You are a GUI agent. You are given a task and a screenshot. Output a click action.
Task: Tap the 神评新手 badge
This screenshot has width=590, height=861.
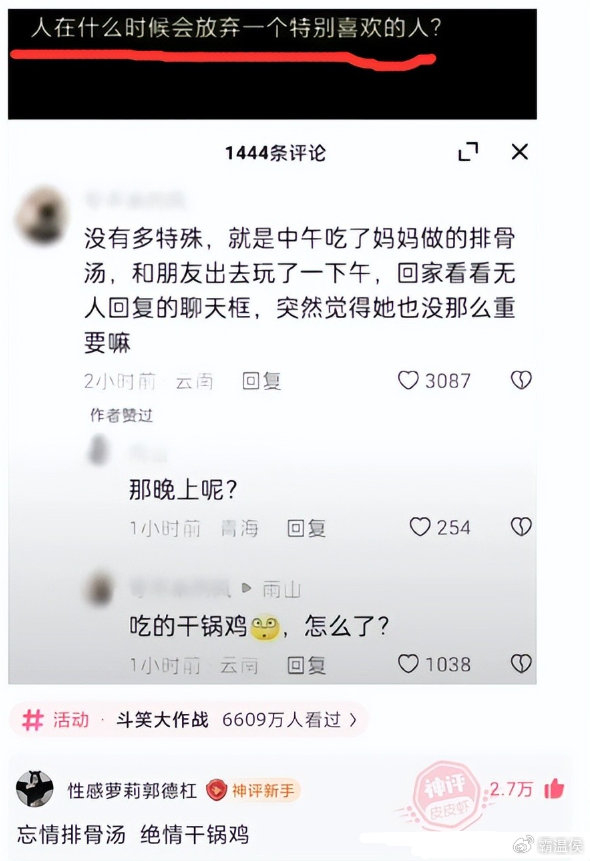(252, 790)
